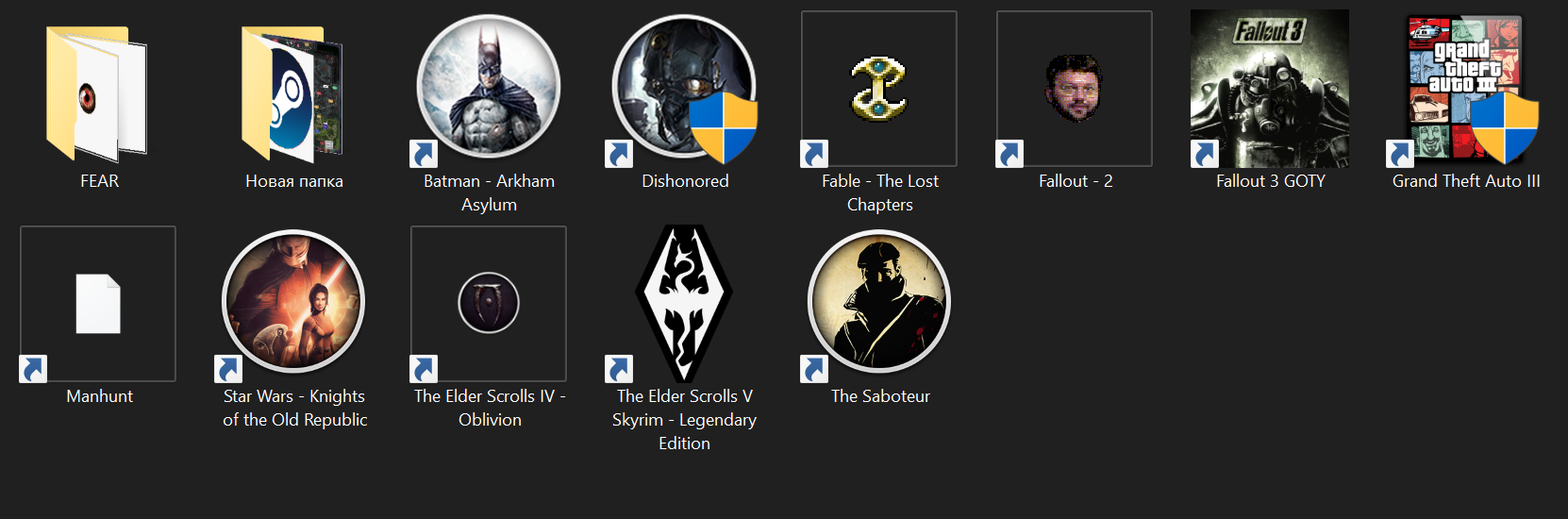This screenshot has width=1568, height=519.
Task: Click the "FEAR" folder name label
Action: click(99, 181)
